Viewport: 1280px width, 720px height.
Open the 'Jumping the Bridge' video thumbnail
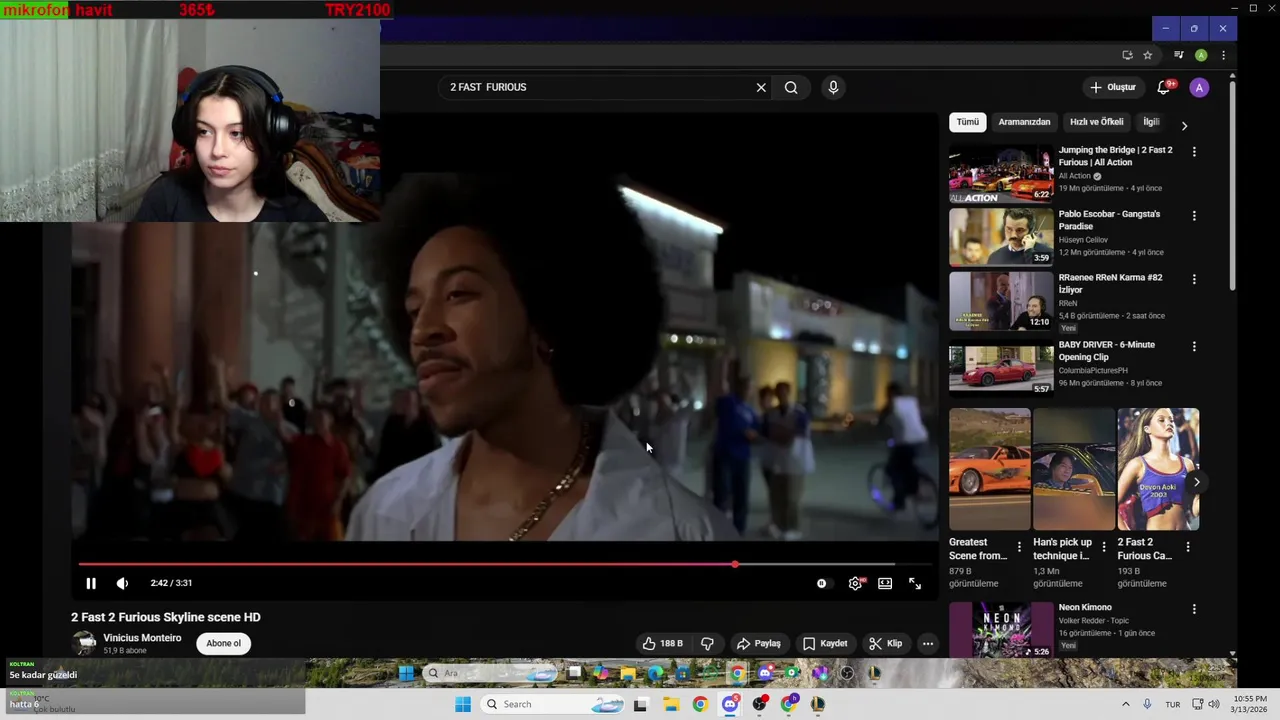[x=1001, y=174]
